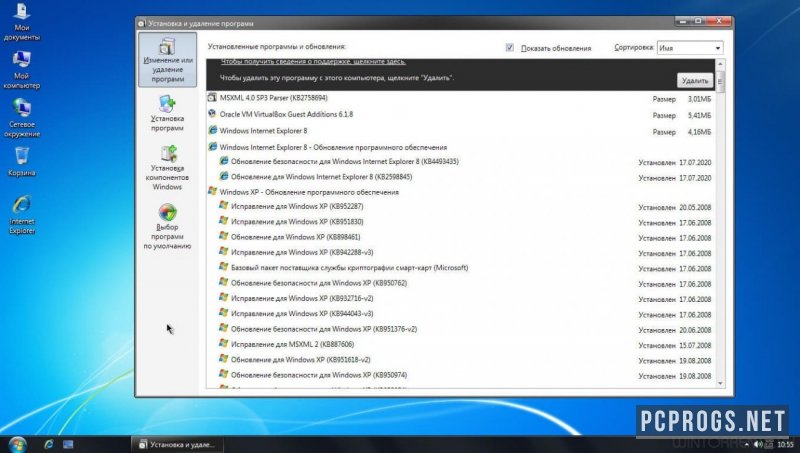Click icon beside KB2598845 update
The width and height of the screenshot is (800, 453).
point(223,176)
